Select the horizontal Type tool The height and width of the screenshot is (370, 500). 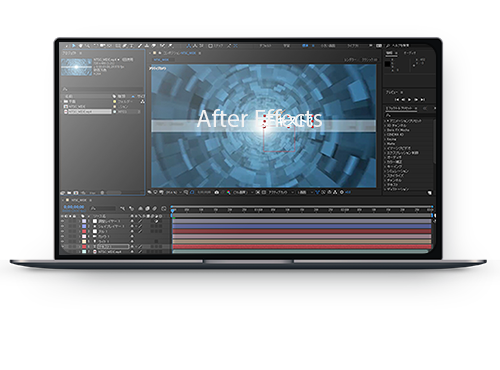click(132, 46)
